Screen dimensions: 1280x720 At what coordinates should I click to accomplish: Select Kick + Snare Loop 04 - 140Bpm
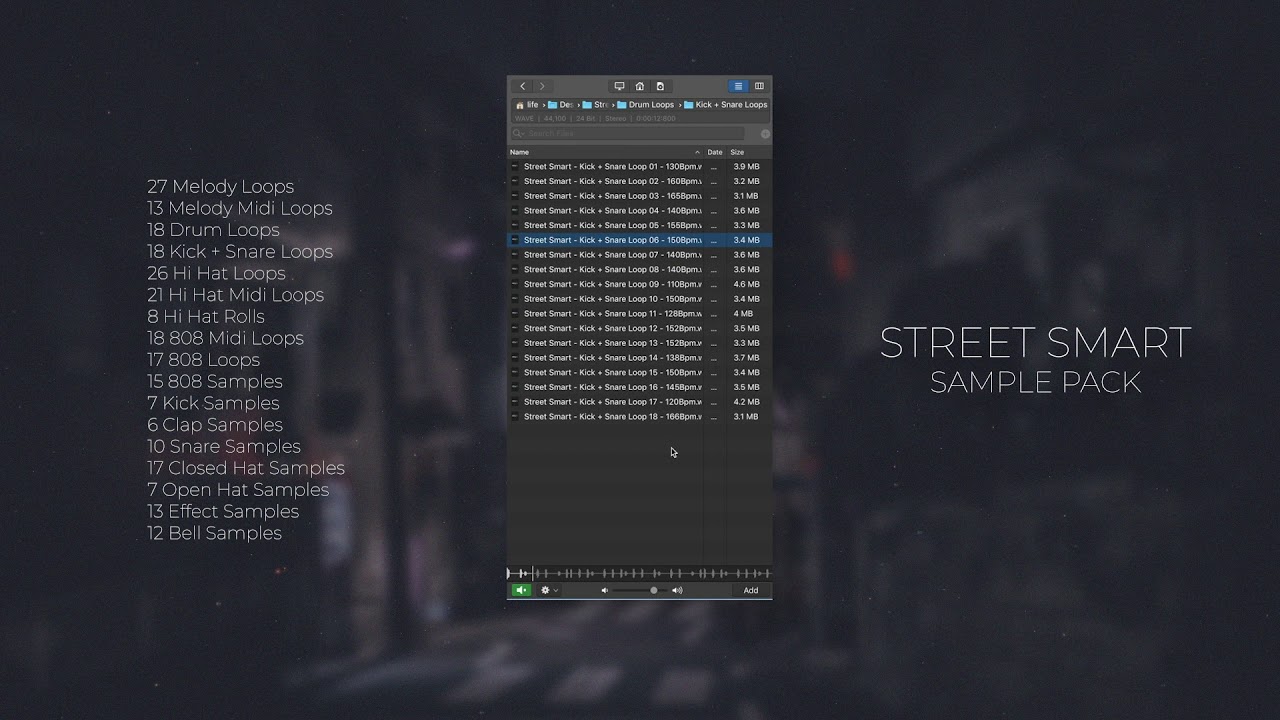coord(640,211)
